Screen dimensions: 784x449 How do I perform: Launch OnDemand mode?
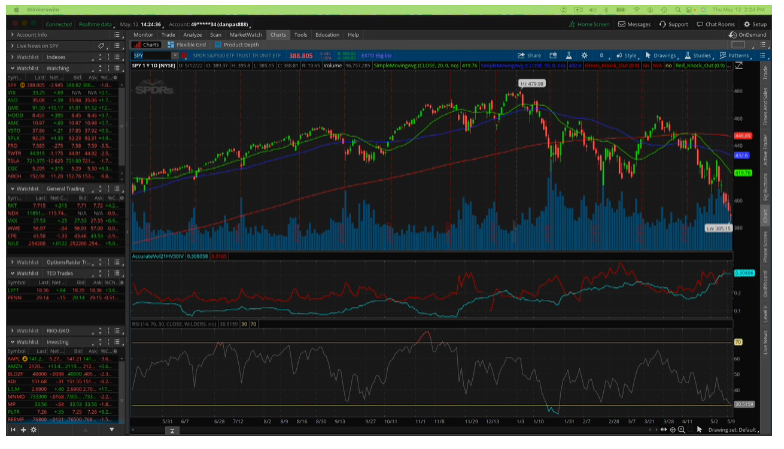(747, 35)
